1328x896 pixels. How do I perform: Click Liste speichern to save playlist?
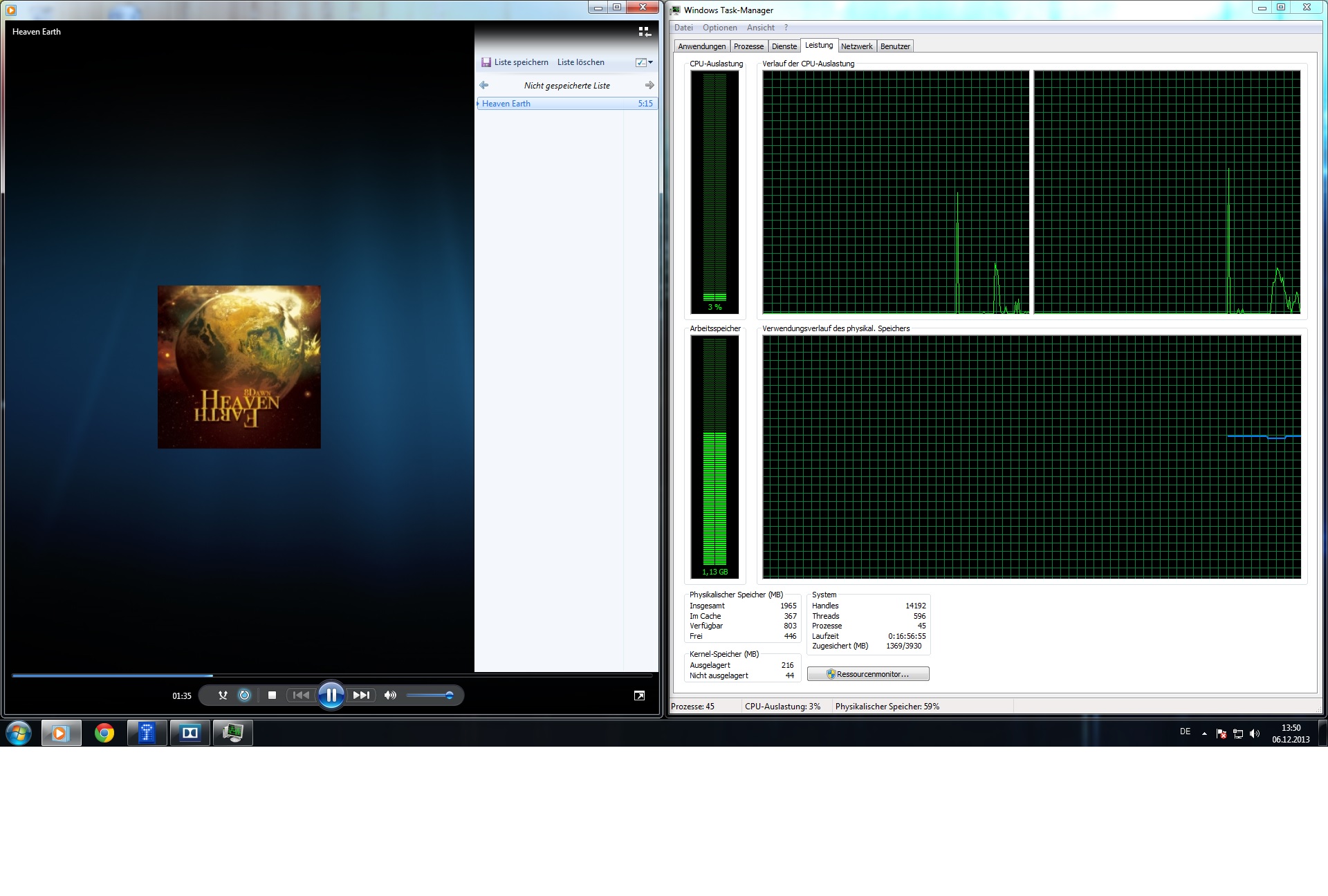(x=515, y=62)
